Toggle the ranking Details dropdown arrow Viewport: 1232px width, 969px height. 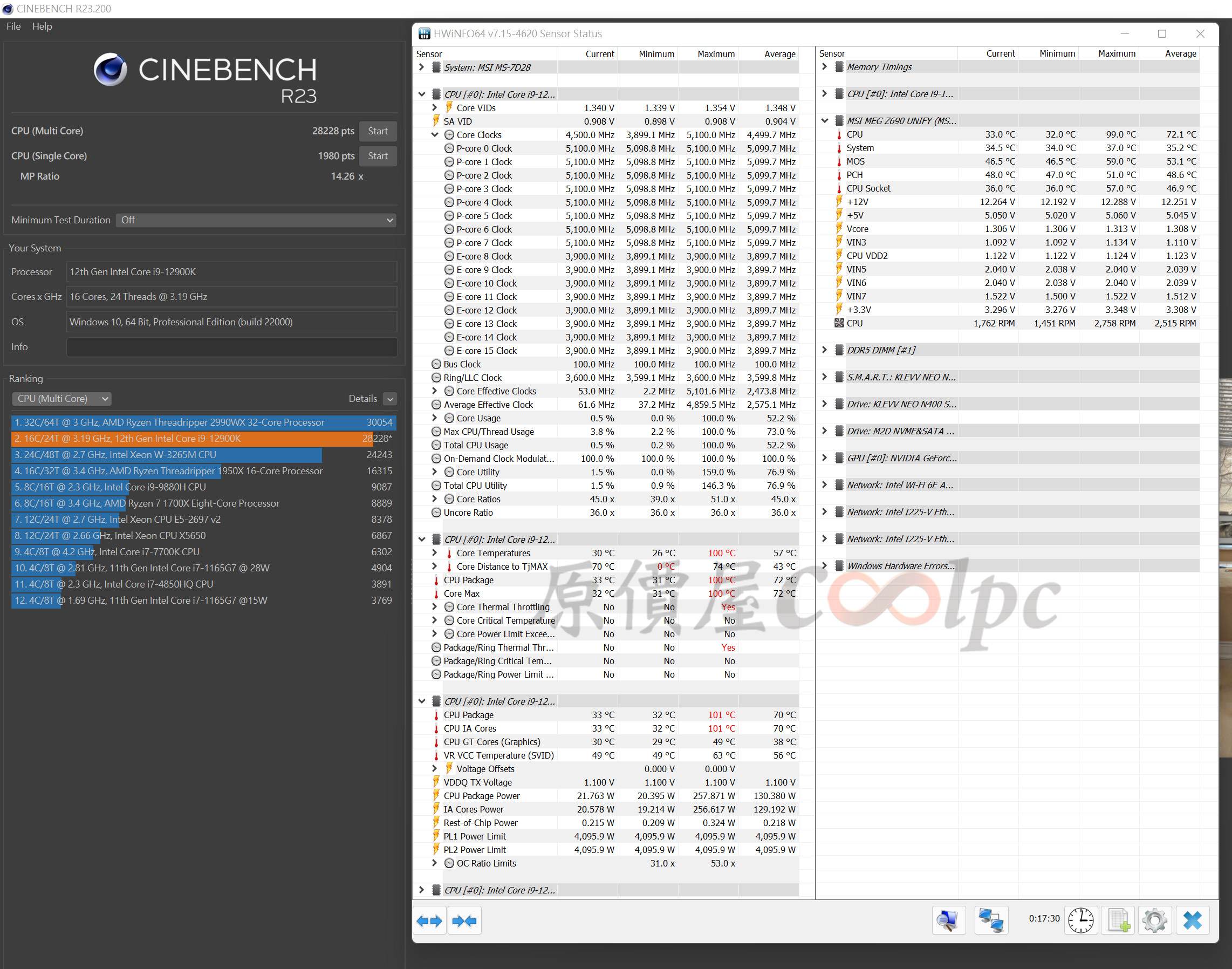(390, 399)
